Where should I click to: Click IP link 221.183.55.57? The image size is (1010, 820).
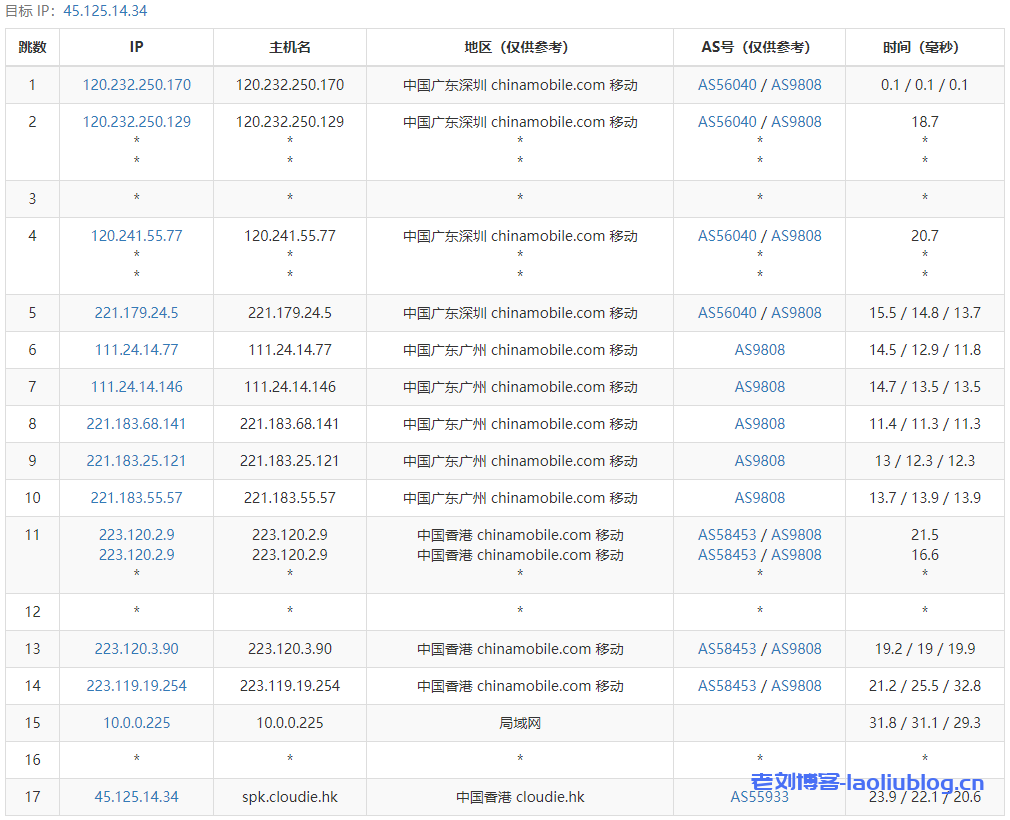[136, 498]
